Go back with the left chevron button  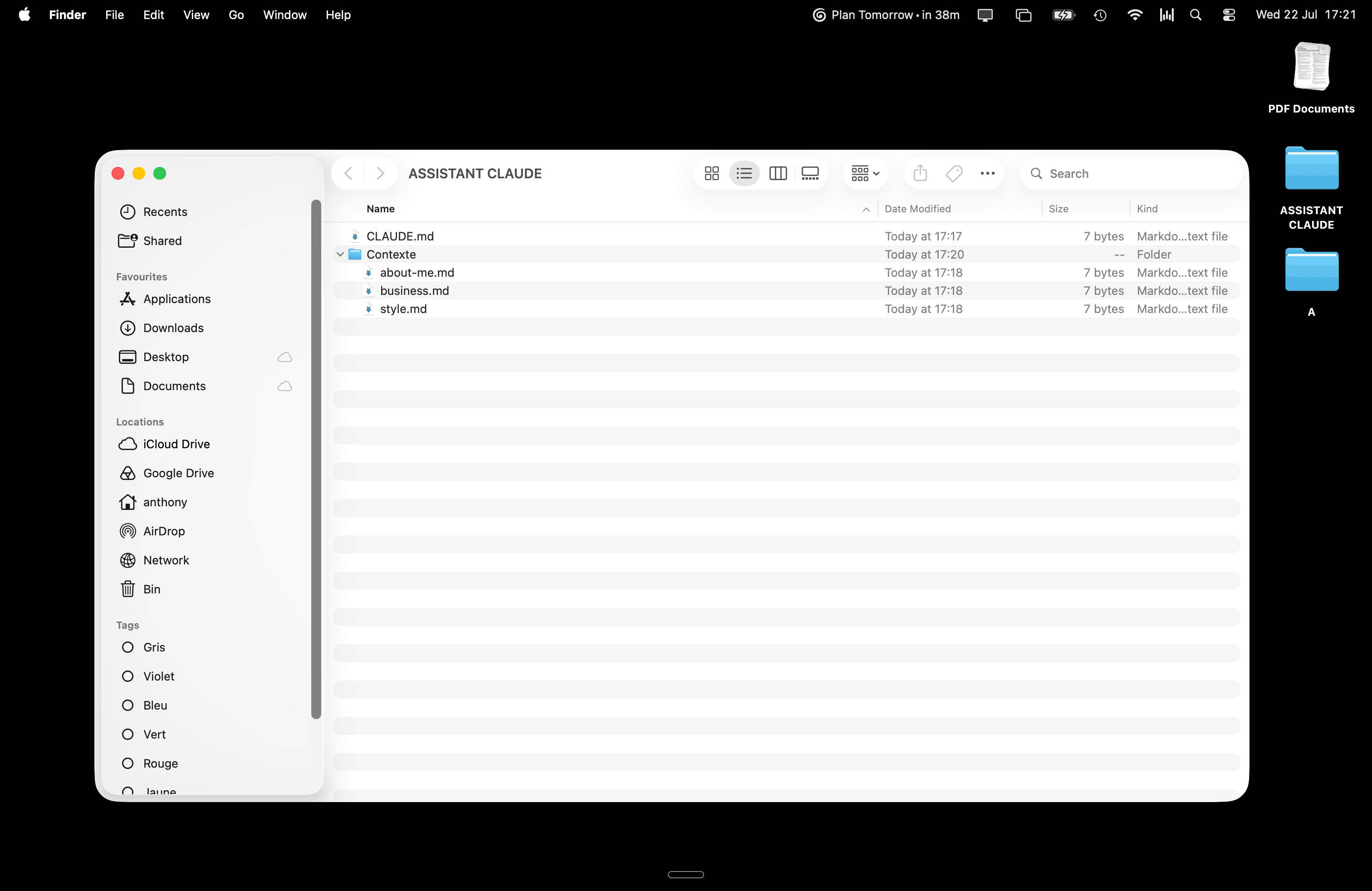(x=348, y=173)
